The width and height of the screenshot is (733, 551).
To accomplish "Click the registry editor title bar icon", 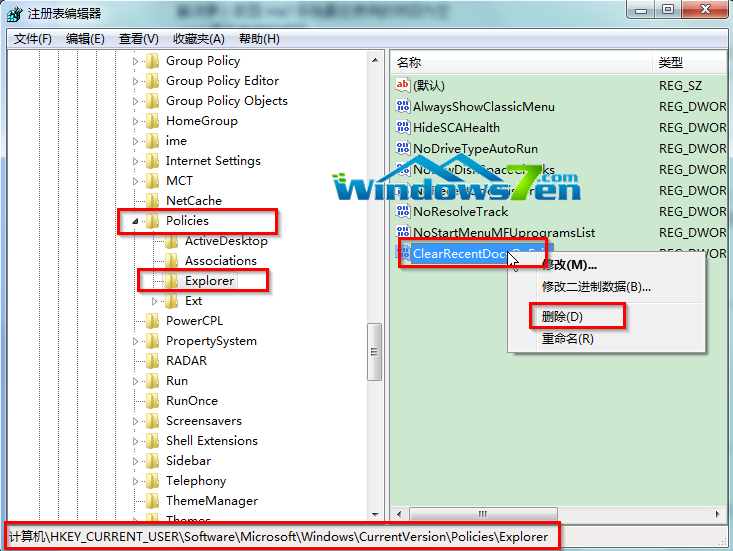I will pyautogui.click(x=14, y=14).
